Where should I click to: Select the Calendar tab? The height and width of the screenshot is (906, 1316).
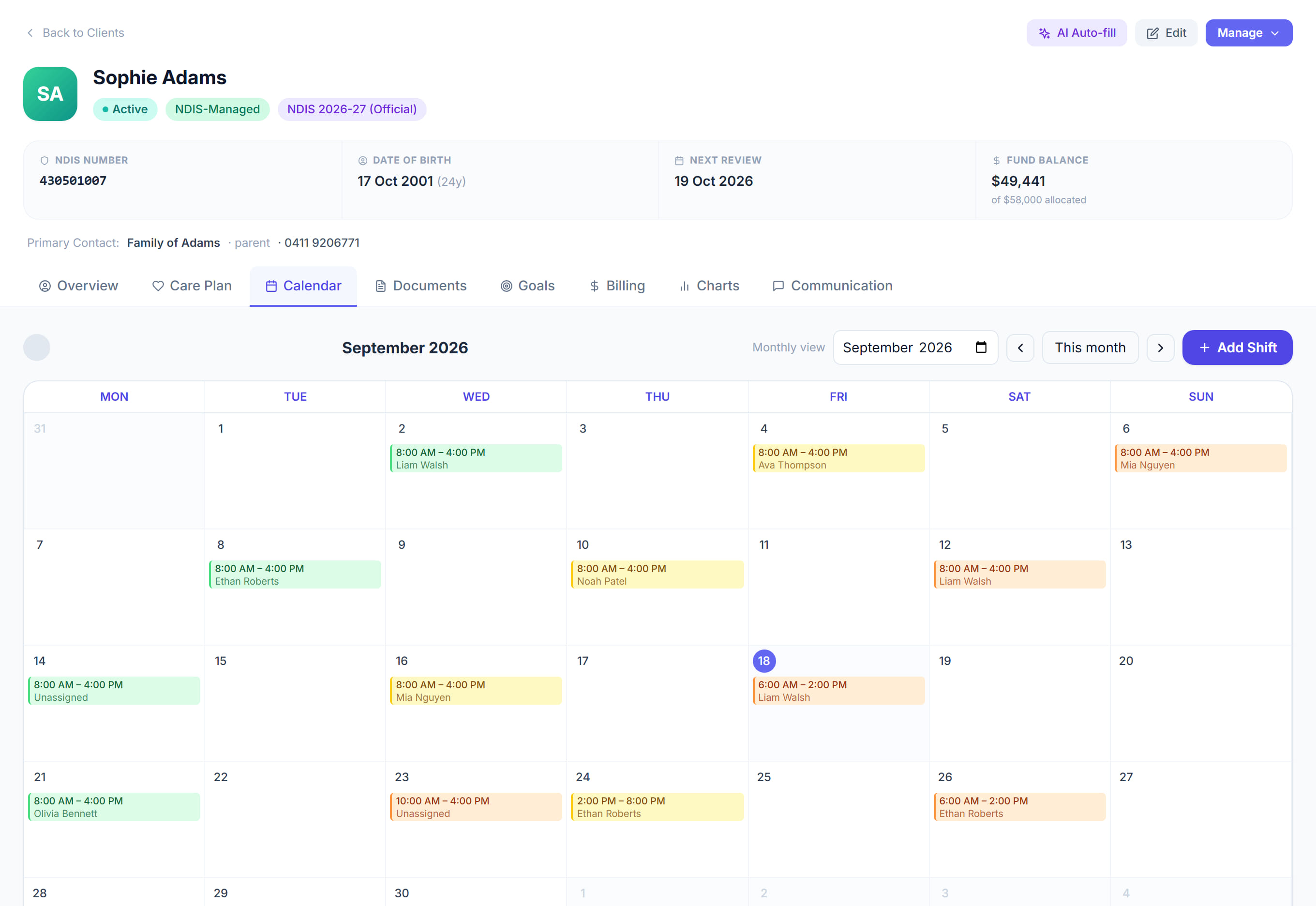click(x=303, y=286)
